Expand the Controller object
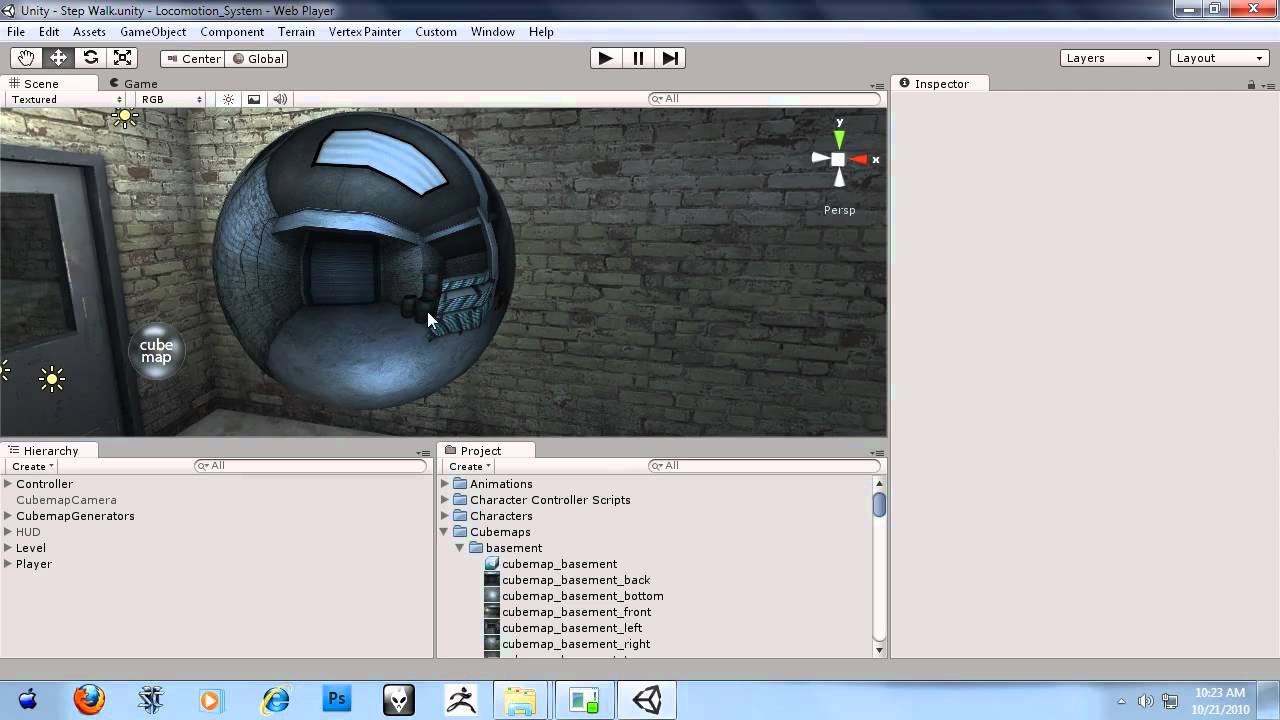1280x720 pixels. (x=8, y=484)
